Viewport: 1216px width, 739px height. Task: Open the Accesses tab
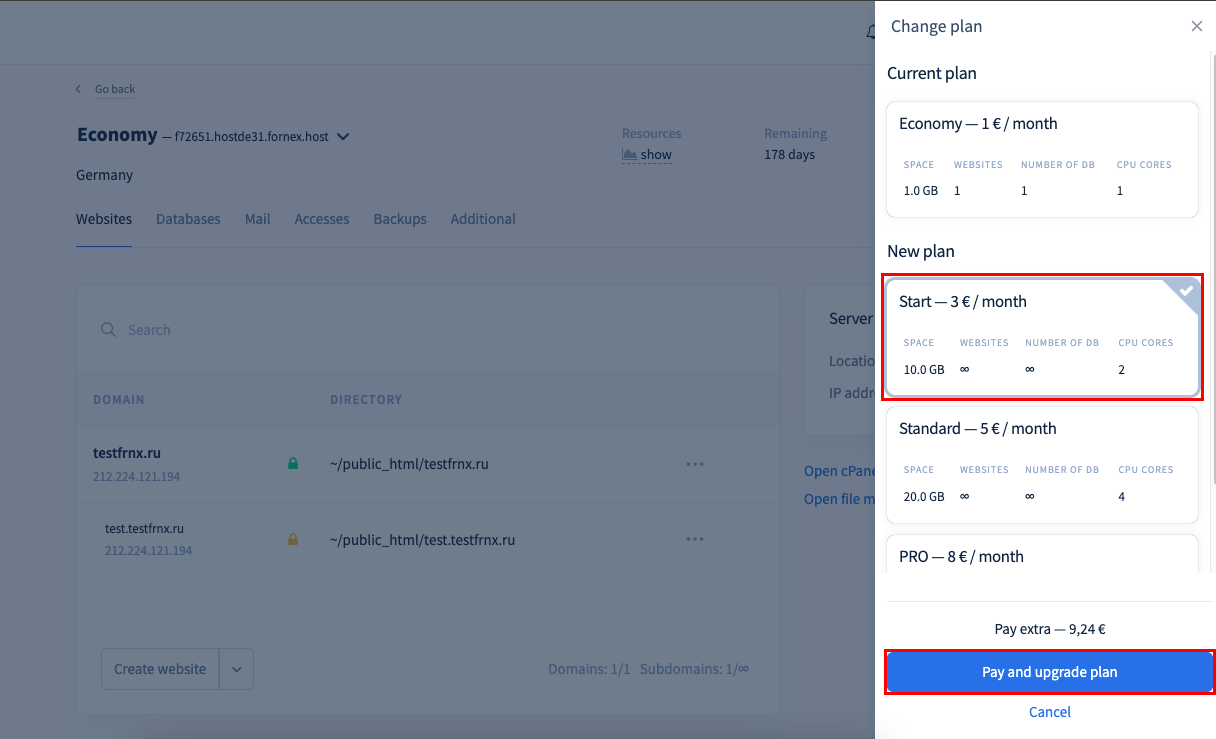click(322, 219)
